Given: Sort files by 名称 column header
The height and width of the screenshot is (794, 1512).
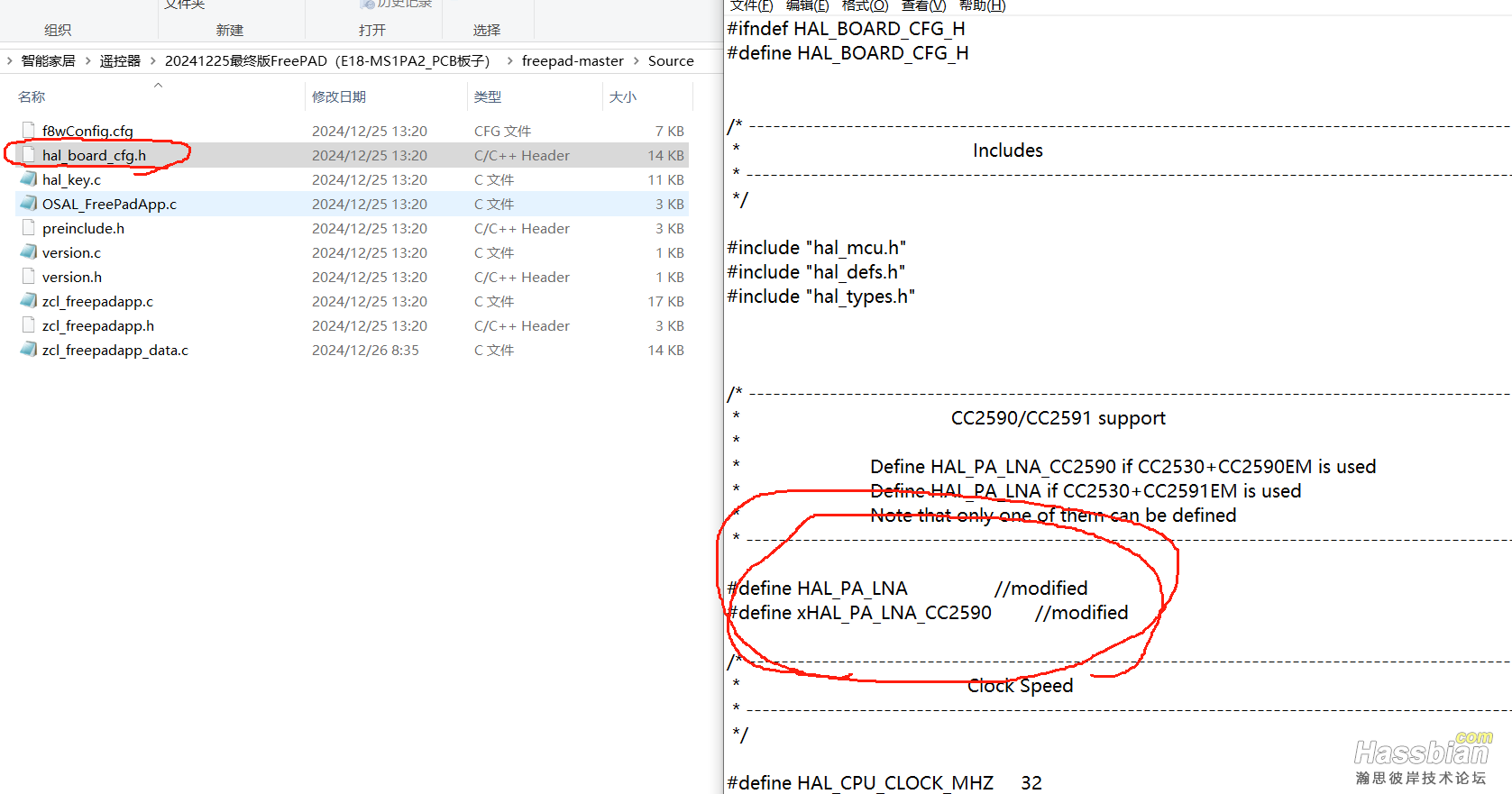Looking at the screenshot, I should (x=32, y=96).
